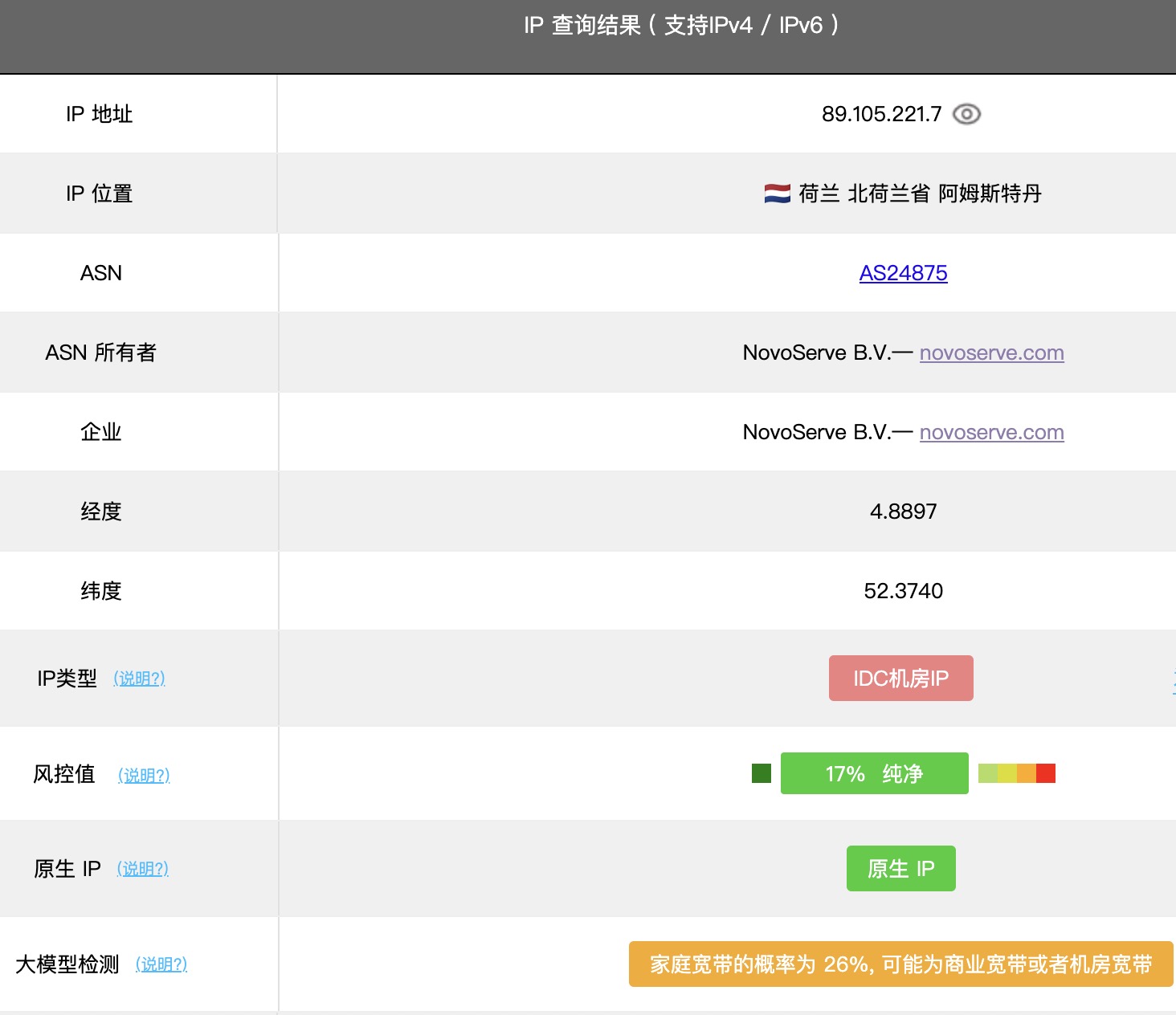Open 说明 link beside 原生 IP label
Screen dimensions: 1176x1015
point(143,869)
